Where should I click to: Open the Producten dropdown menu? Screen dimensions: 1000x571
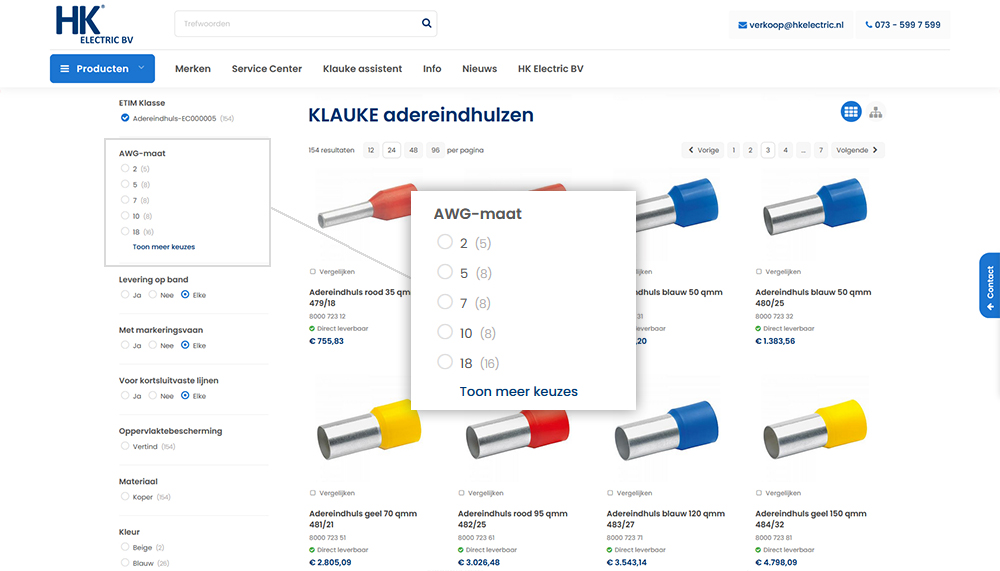[x=102, y=69]
